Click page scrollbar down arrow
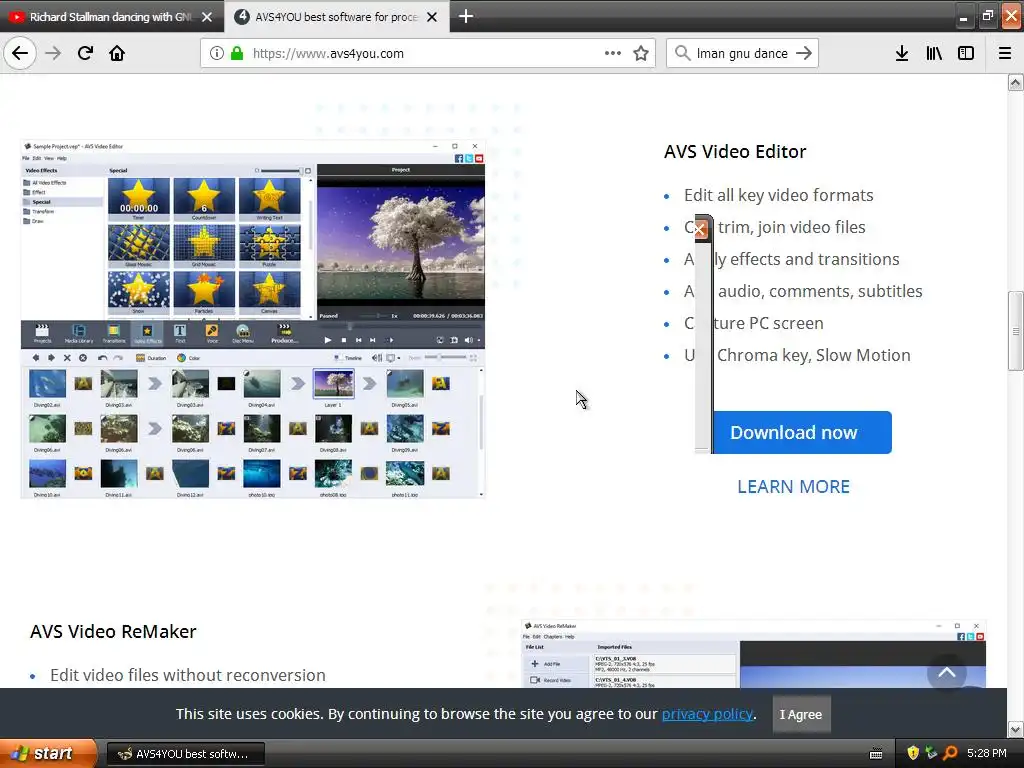The height and width of the screenshot is (768, 1024). point(1016,729)
